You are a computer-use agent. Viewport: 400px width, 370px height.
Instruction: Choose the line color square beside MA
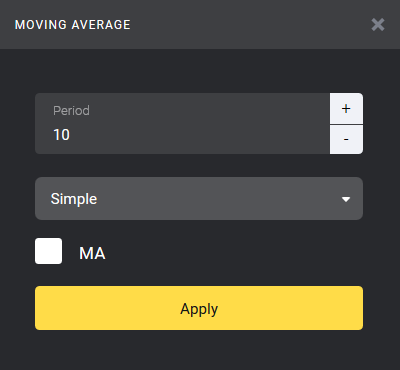coord(48,251)
